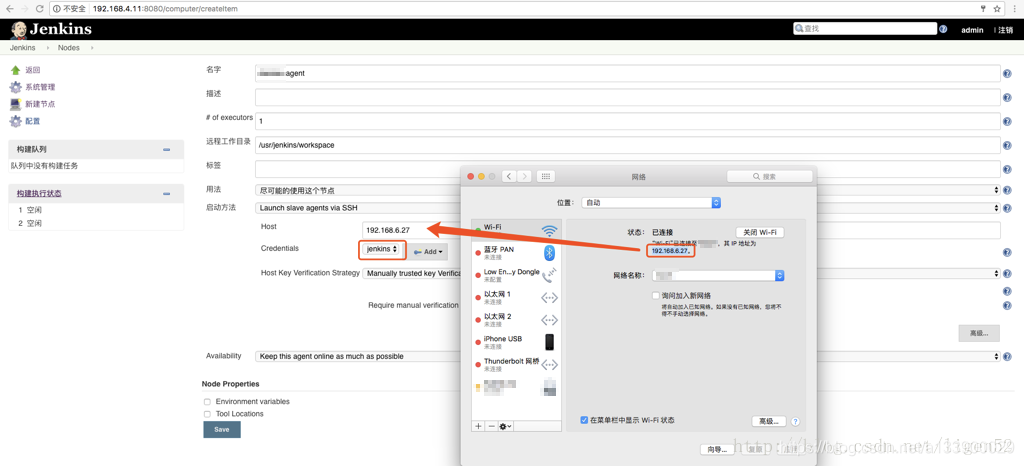Open help for # of executors
This screenshot has height=466, width=1024.
tap(1007, 122)
